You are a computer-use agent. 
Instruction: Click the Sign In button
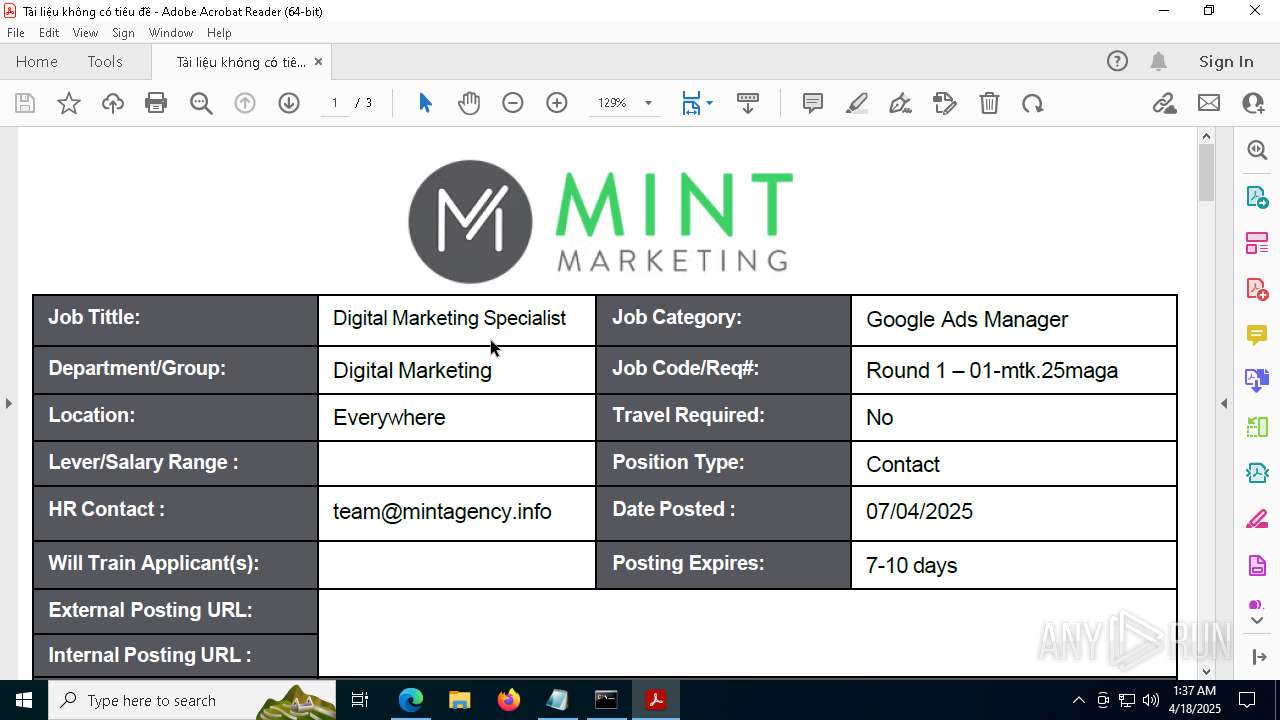click(x=1226, y=61)
